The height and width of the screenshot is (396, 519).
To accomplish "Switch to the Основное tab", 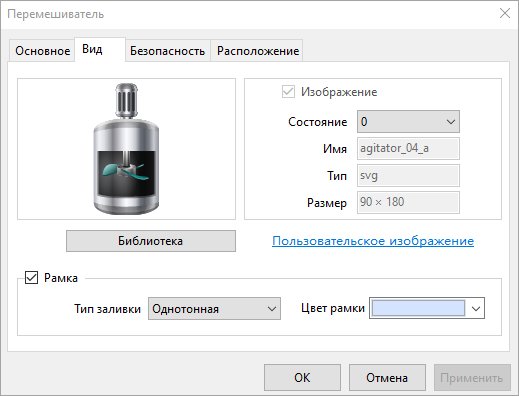I will [42, 51].
